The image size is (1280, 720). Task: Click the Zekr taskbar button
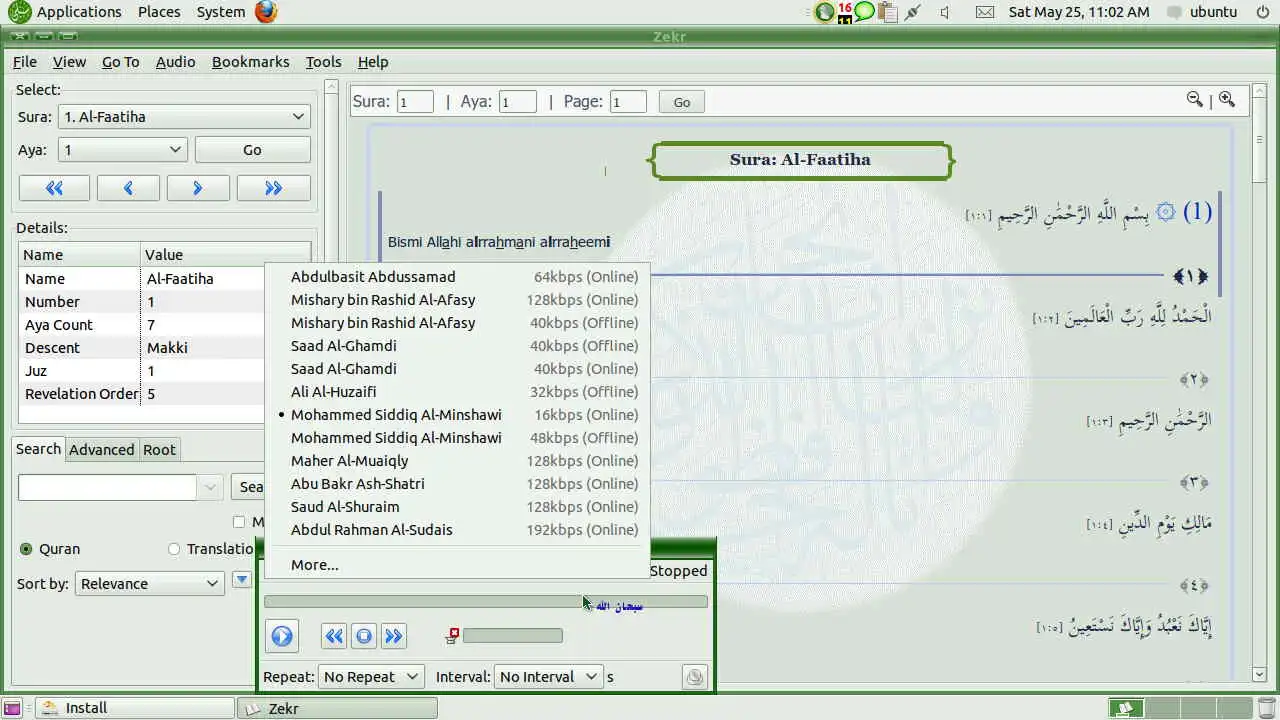(x=338, y=708)
